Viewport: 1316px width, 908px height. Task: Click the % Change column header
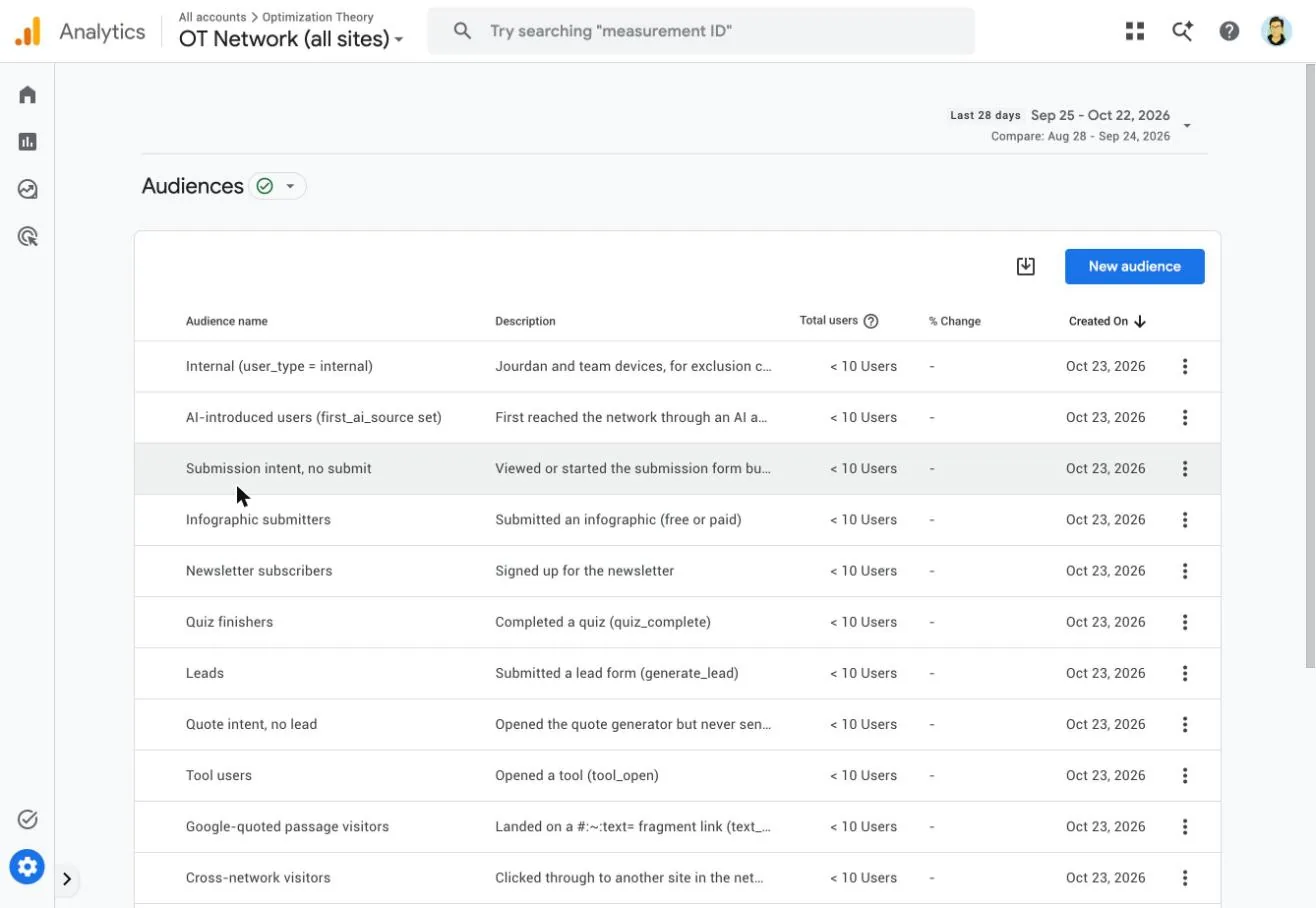click(954, 321)
